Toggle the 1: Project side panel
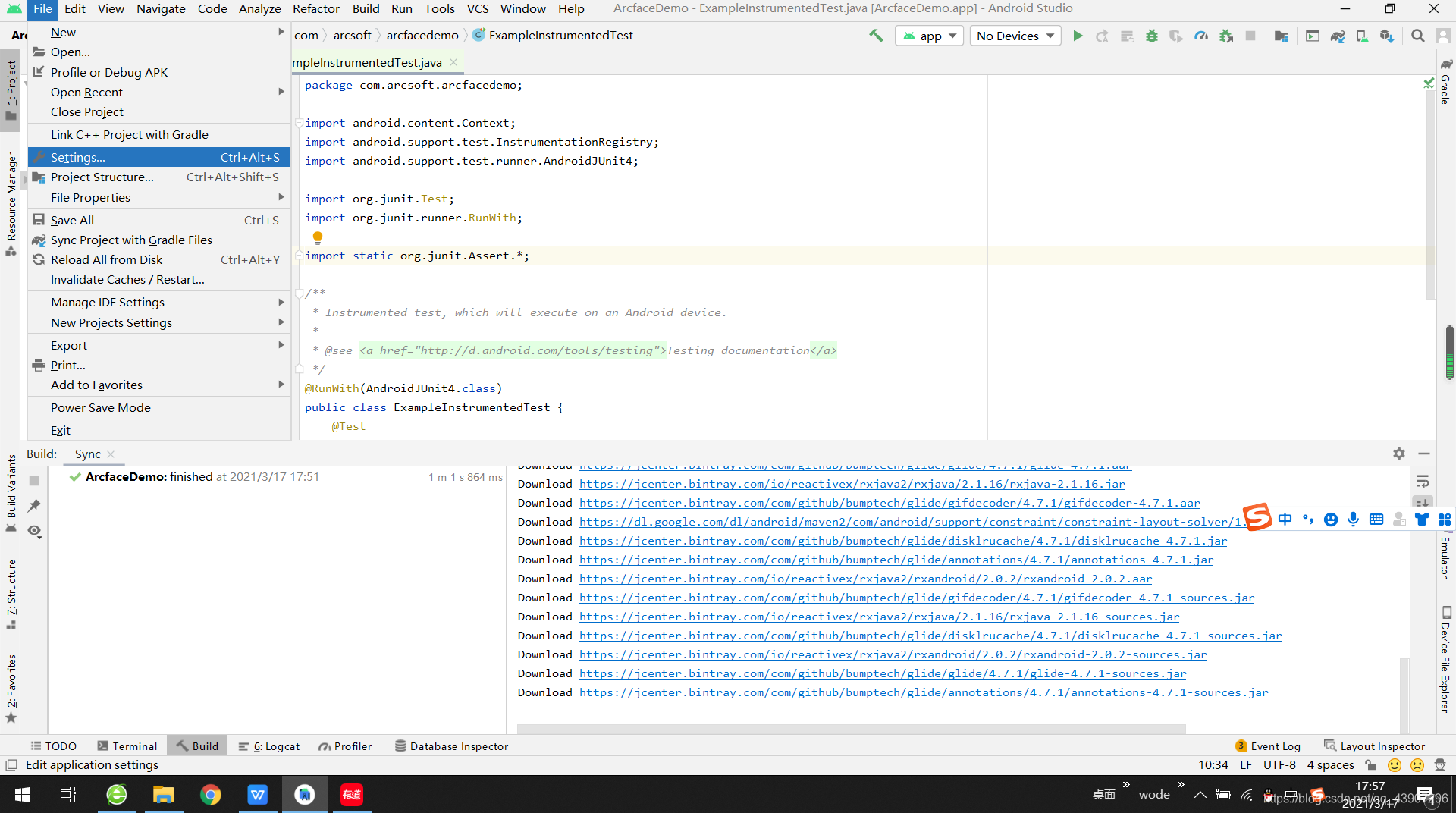1456x813 pixels. 11,89
